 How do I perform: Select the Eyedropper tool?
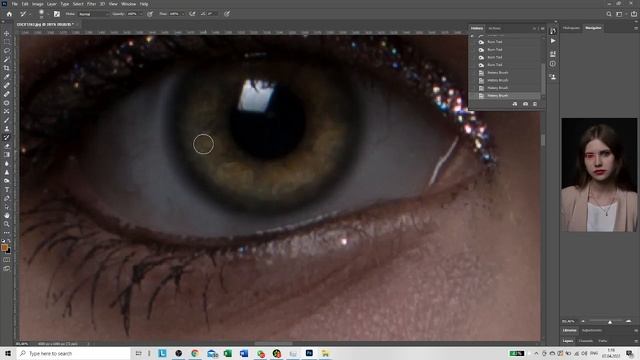[x=7, y=77]
